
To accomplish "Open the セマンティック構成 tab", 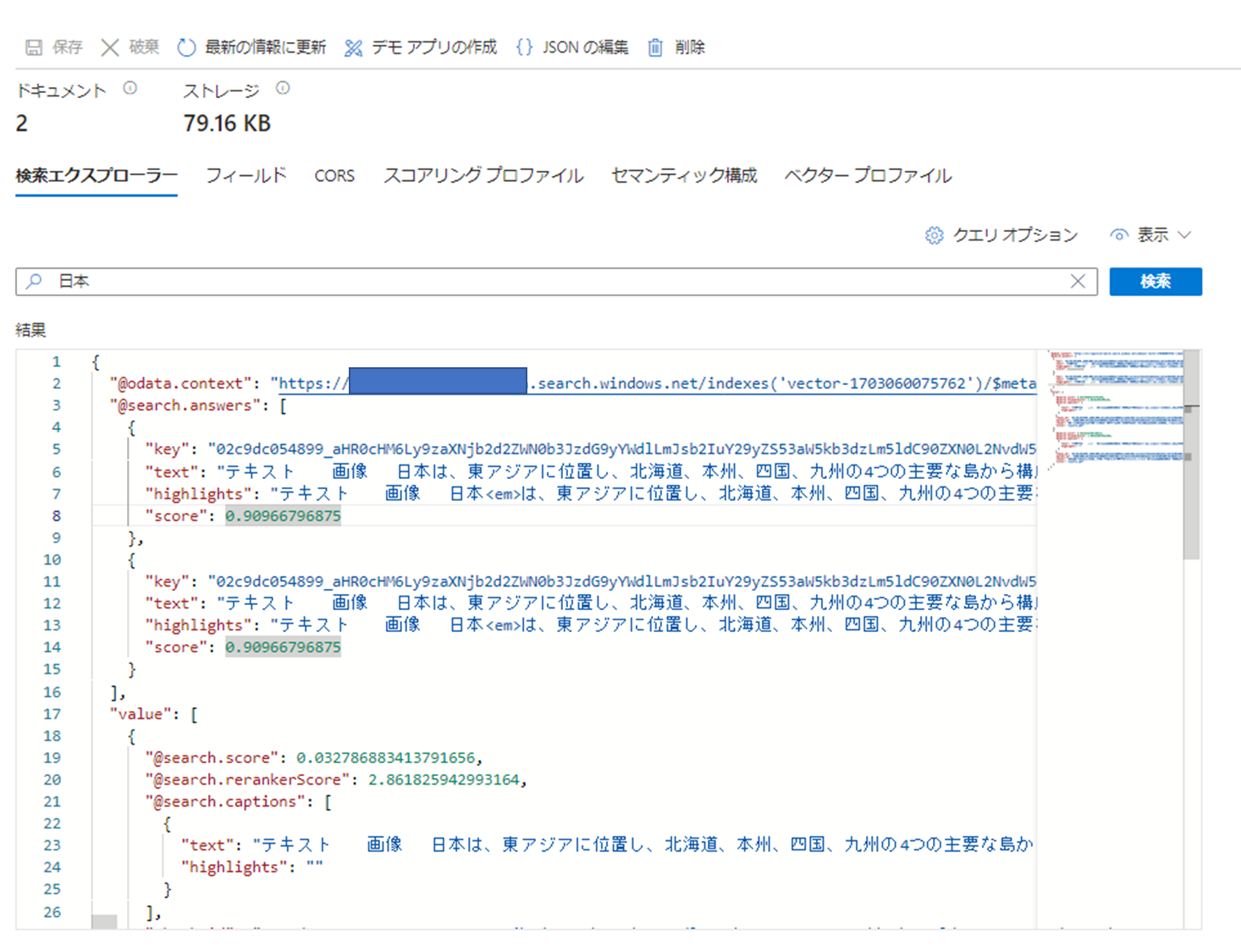I will pos(684,175).
